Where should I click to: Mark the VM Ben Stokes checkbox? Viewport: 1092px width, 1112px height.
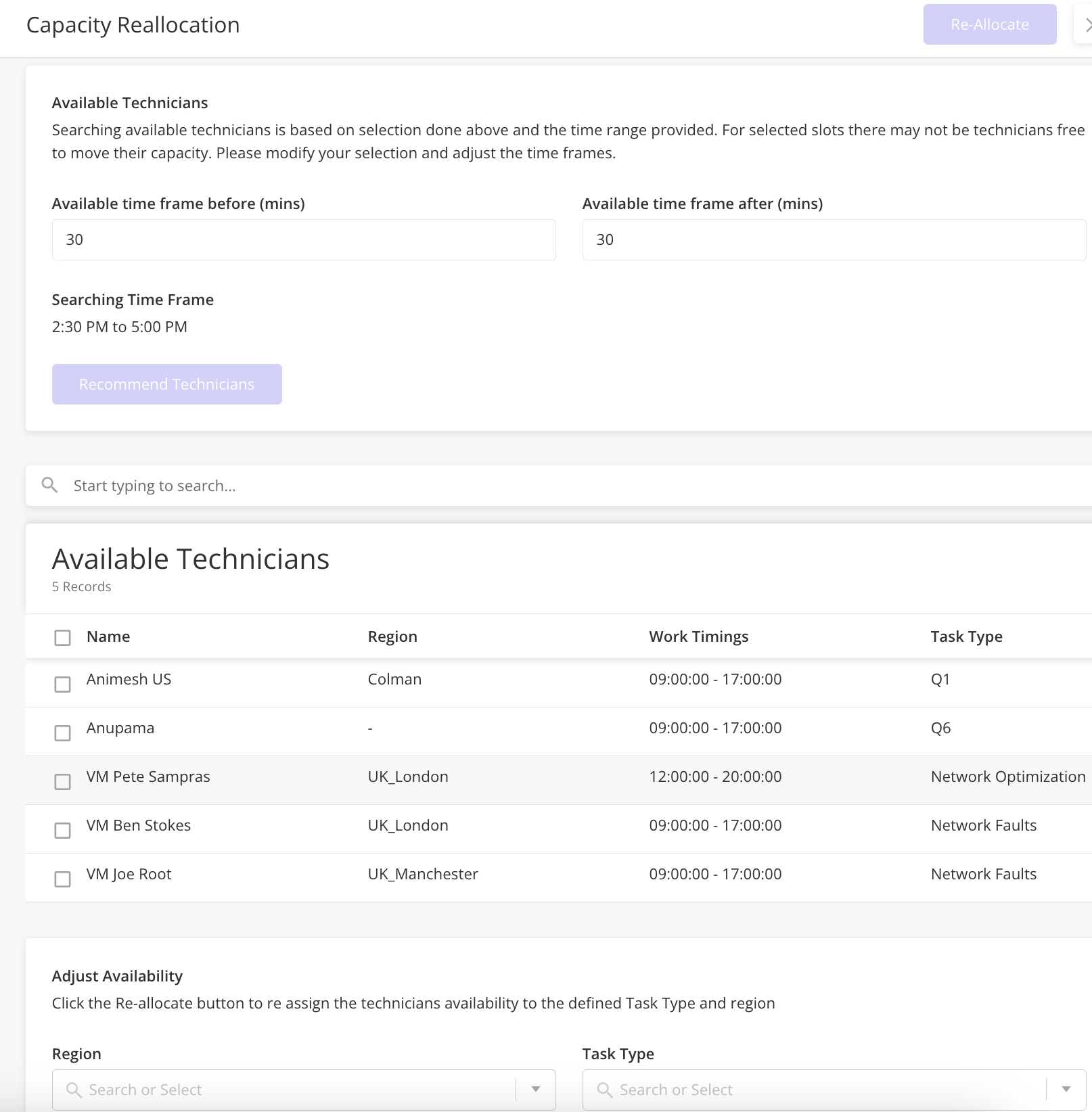[x=62, y=830]
